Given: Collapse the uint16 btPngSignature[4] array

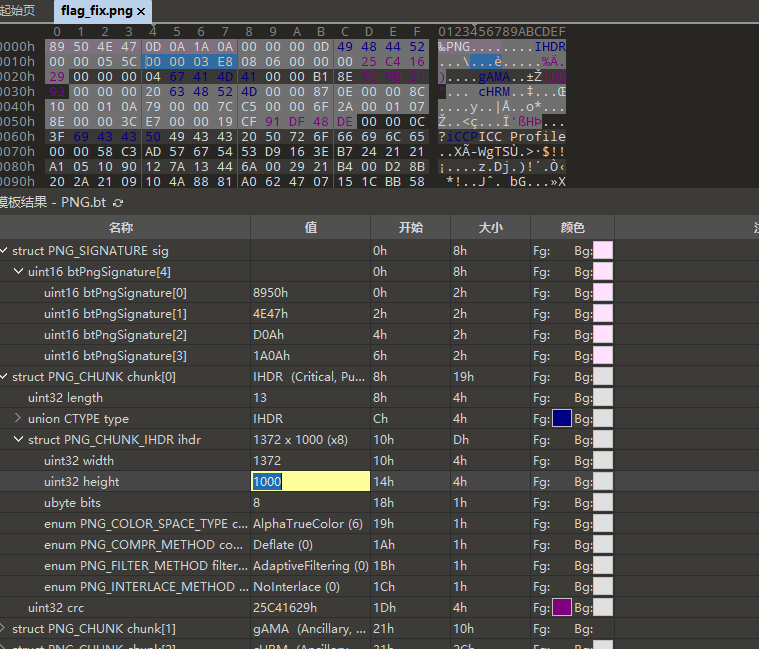Looking at the screenshot, I should [x=19, y=272].
